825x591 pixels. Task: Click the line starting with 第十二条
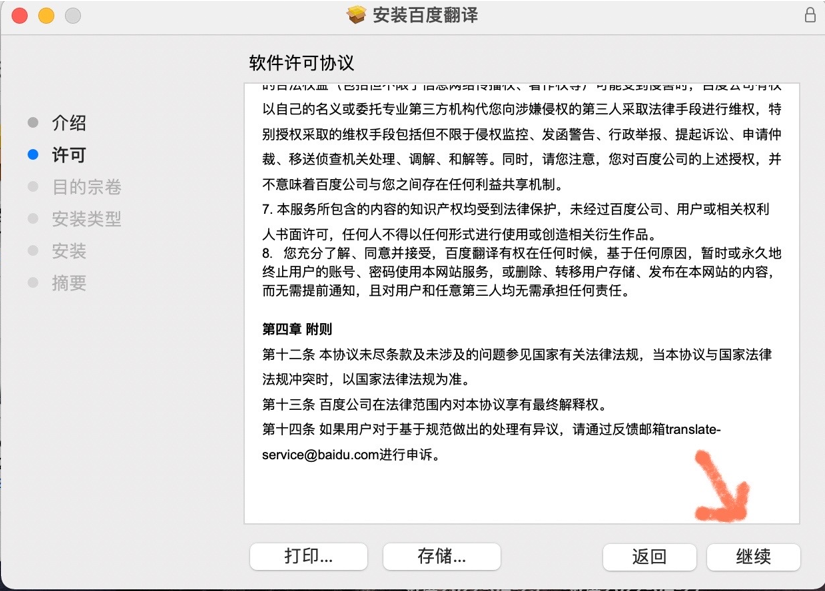(x=517, y=367)
